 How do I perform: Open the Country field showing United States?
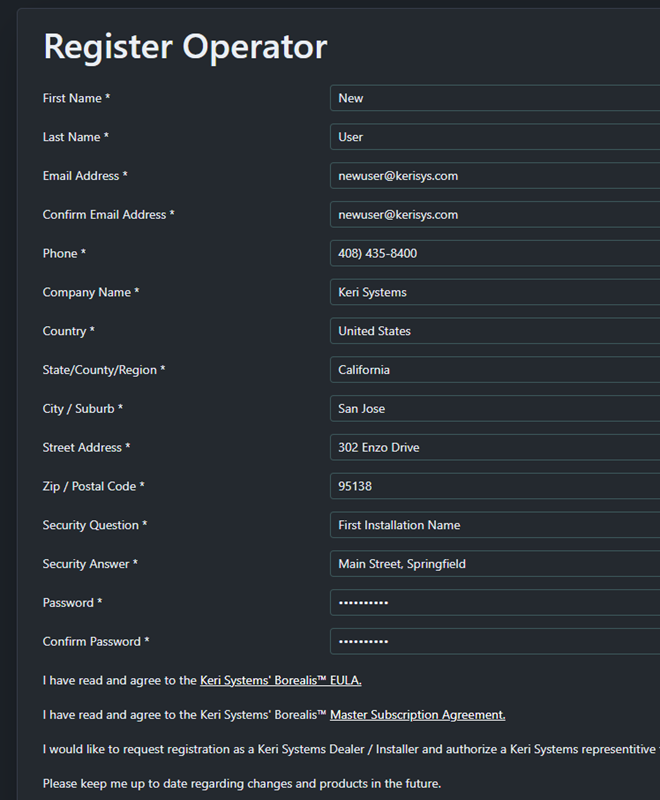point(495,331)
